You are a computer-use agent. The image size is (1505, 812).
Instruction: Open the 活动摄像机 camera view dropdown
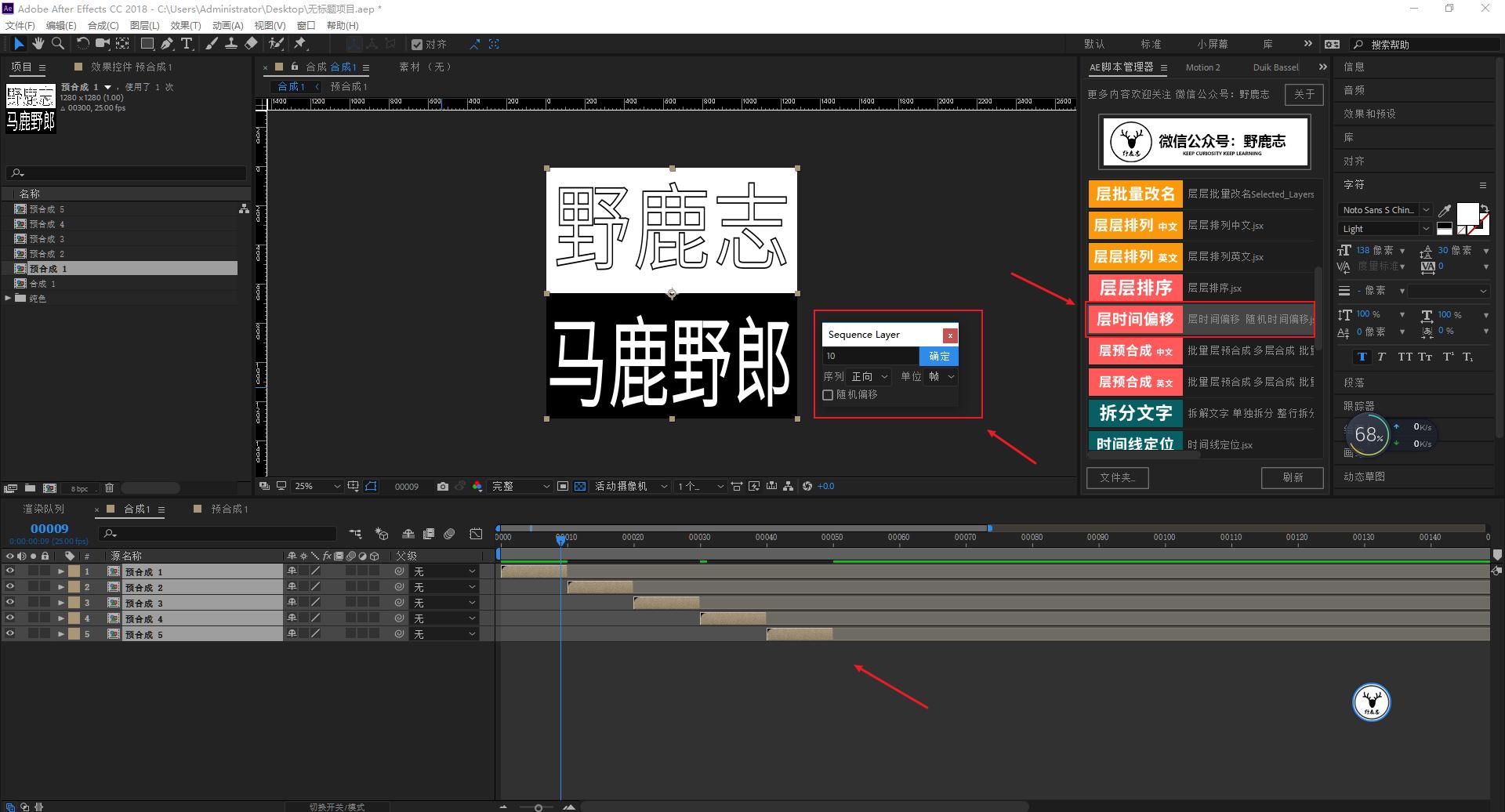627,486
